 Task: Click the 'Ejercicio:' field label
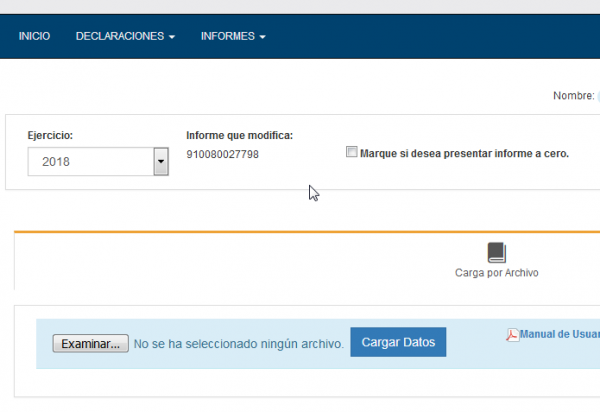tap(50, 135)
